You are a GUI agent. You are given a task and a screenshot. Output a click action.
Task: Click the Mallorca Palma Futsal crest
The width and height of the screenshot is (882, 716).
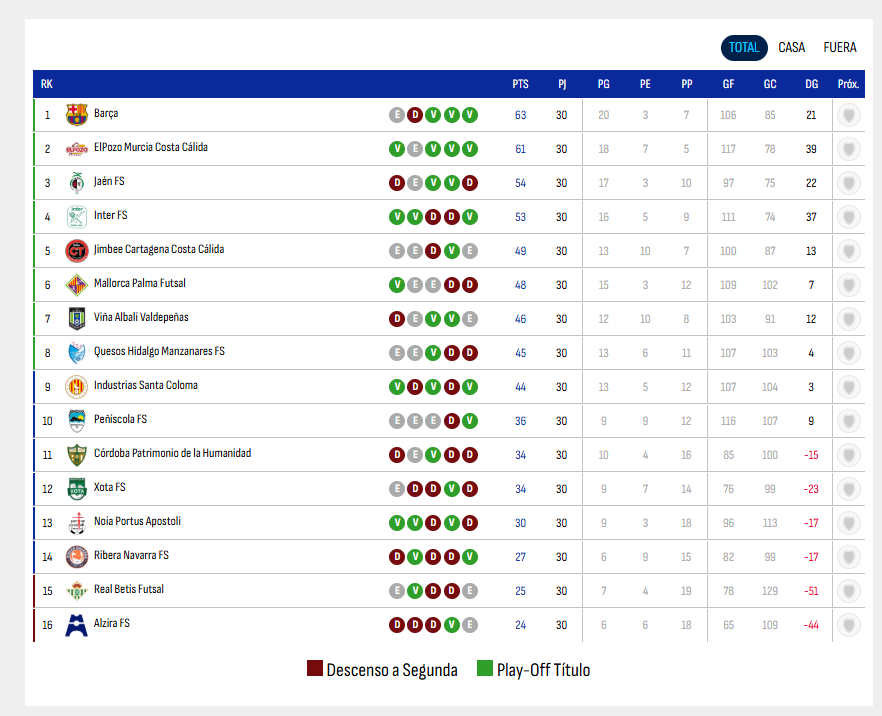76,285
